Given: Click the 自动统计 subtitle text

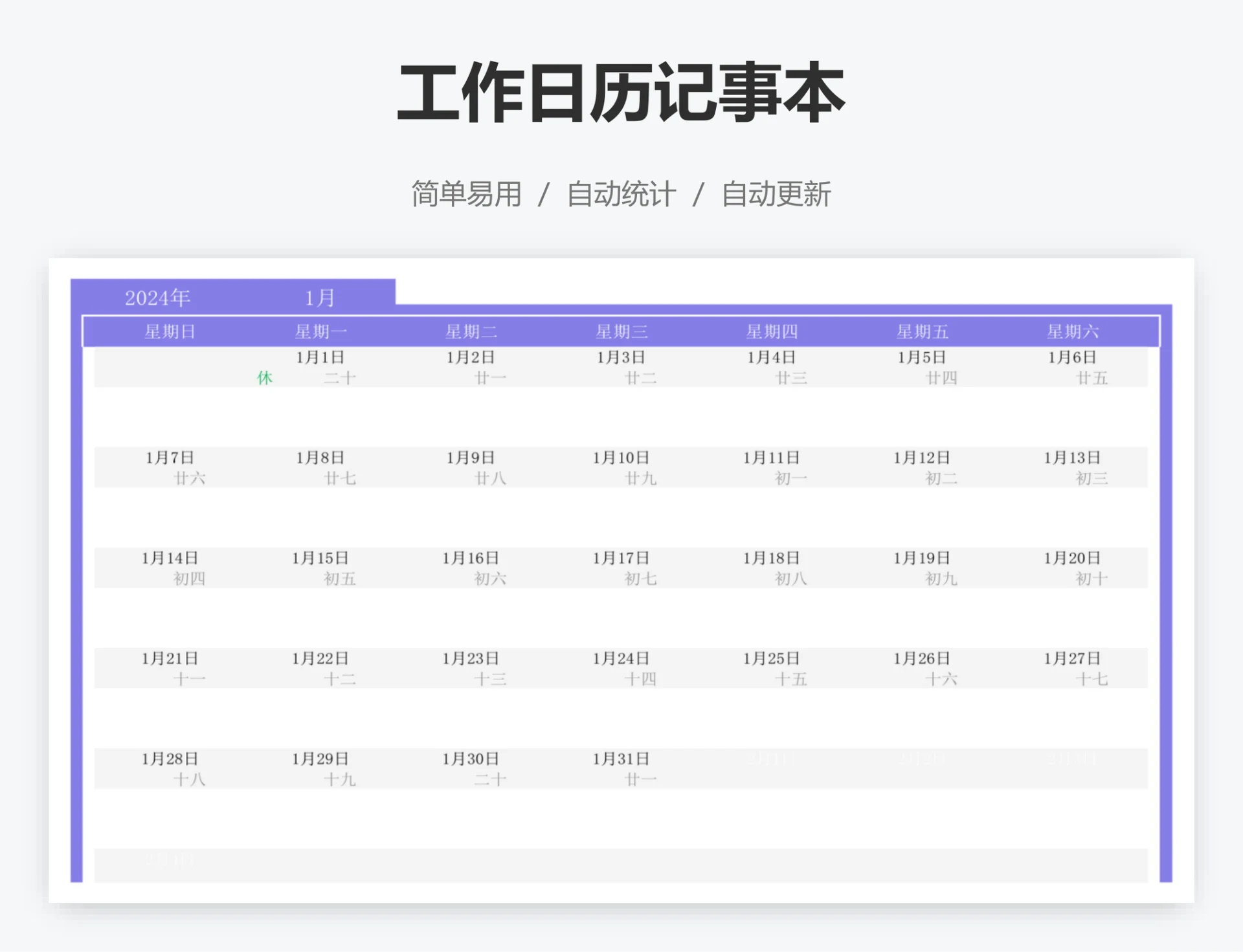Looking at the screenshot, I should click(x=621, y=194).
